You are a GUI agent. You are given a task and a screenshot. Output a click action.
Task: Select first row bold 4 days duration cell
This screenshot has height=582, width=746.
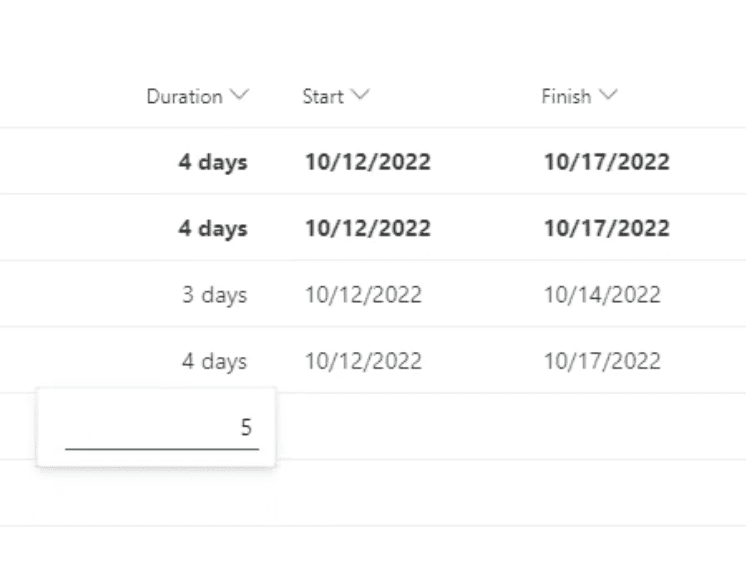(213, 162)
